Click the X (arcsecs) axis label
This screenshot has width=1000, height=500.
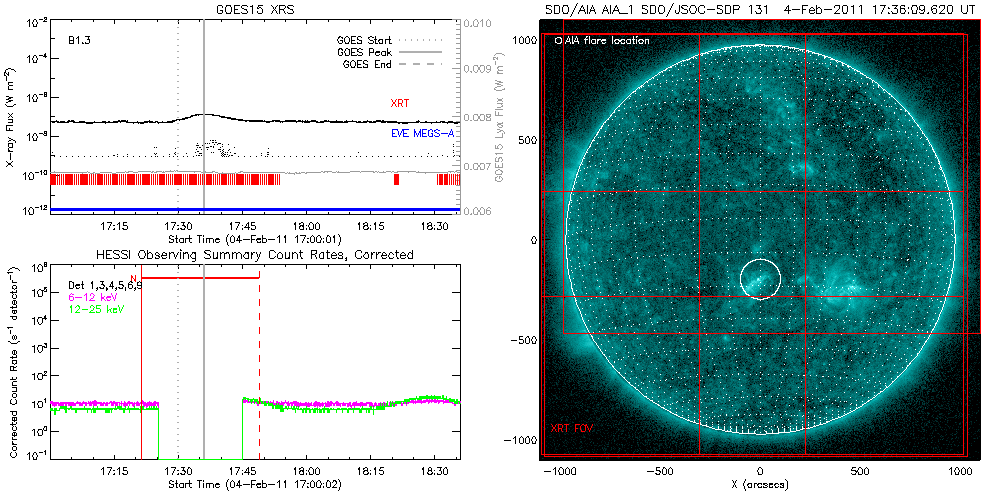(758, 483)
